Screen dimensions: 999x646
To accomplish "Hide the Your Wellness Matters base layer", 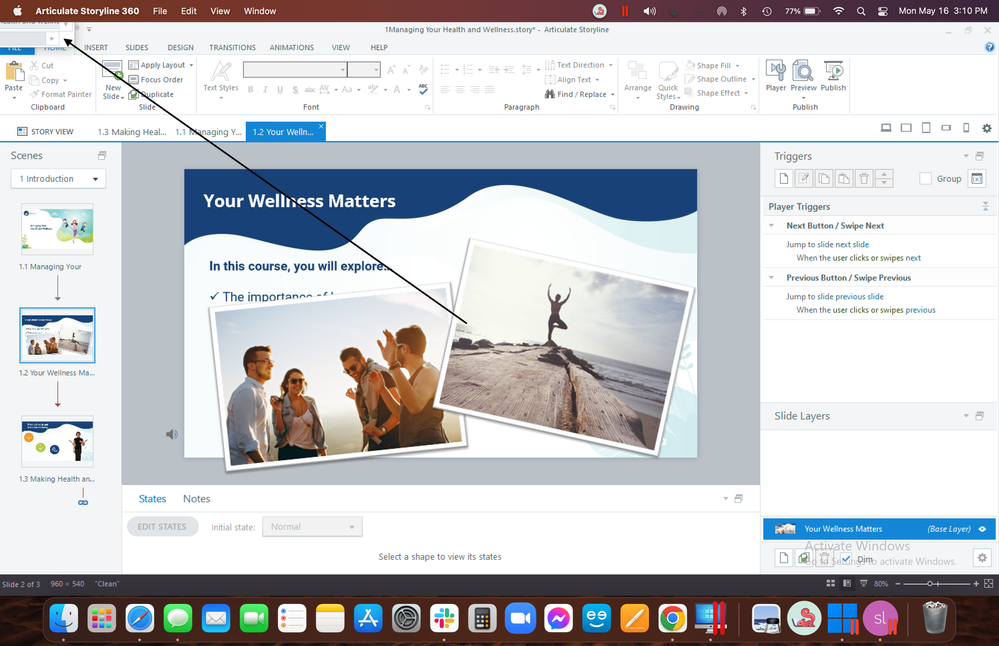I will pos(982,529).
